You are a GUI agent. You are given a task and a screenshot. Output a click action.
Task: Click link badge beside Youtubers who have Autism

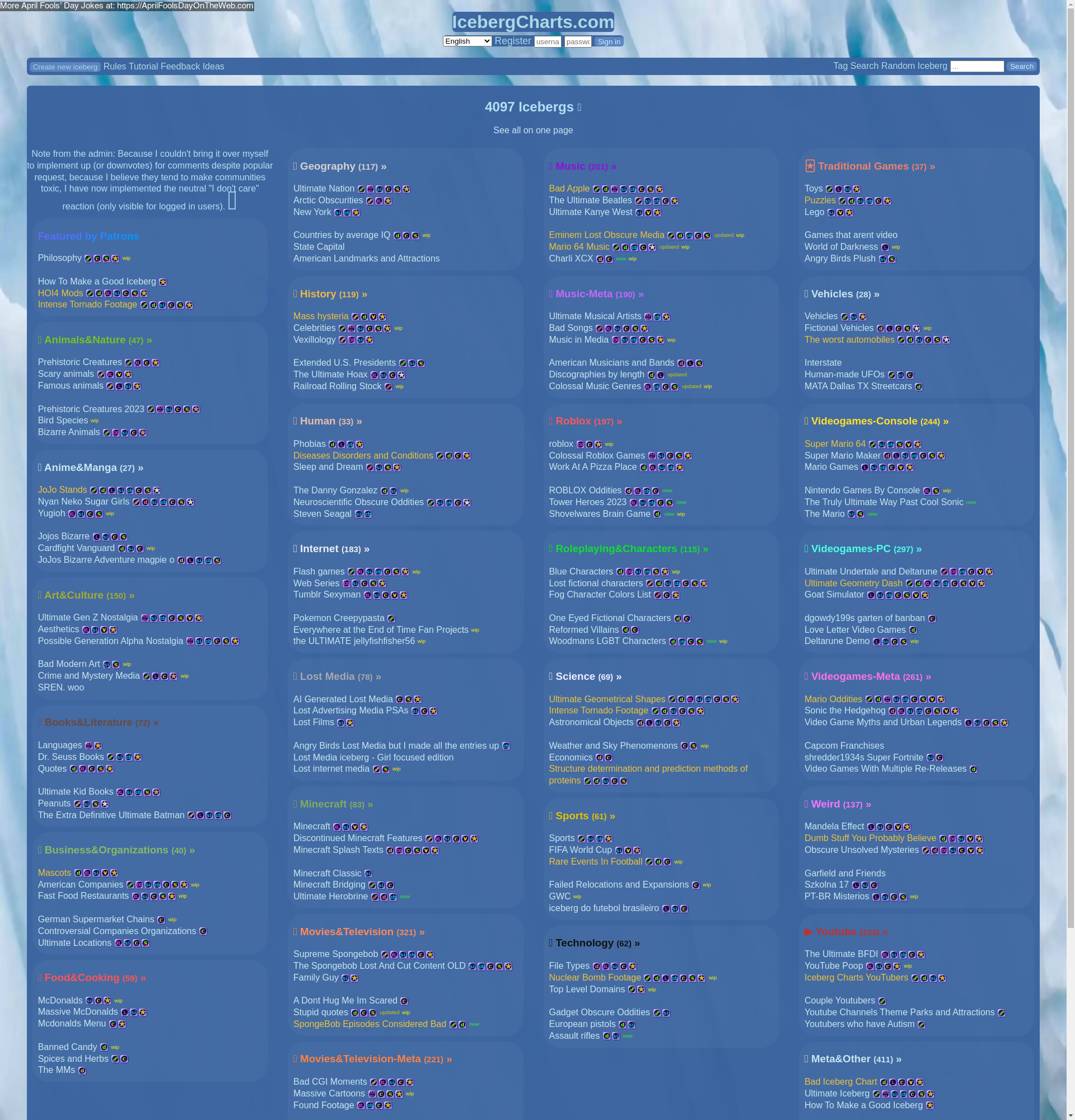[x=922, y=1025]
